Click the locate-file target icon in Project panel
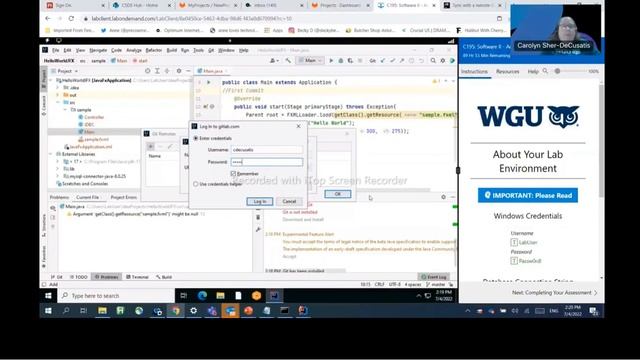Screen dimensions: 640x360 point(147,71)
